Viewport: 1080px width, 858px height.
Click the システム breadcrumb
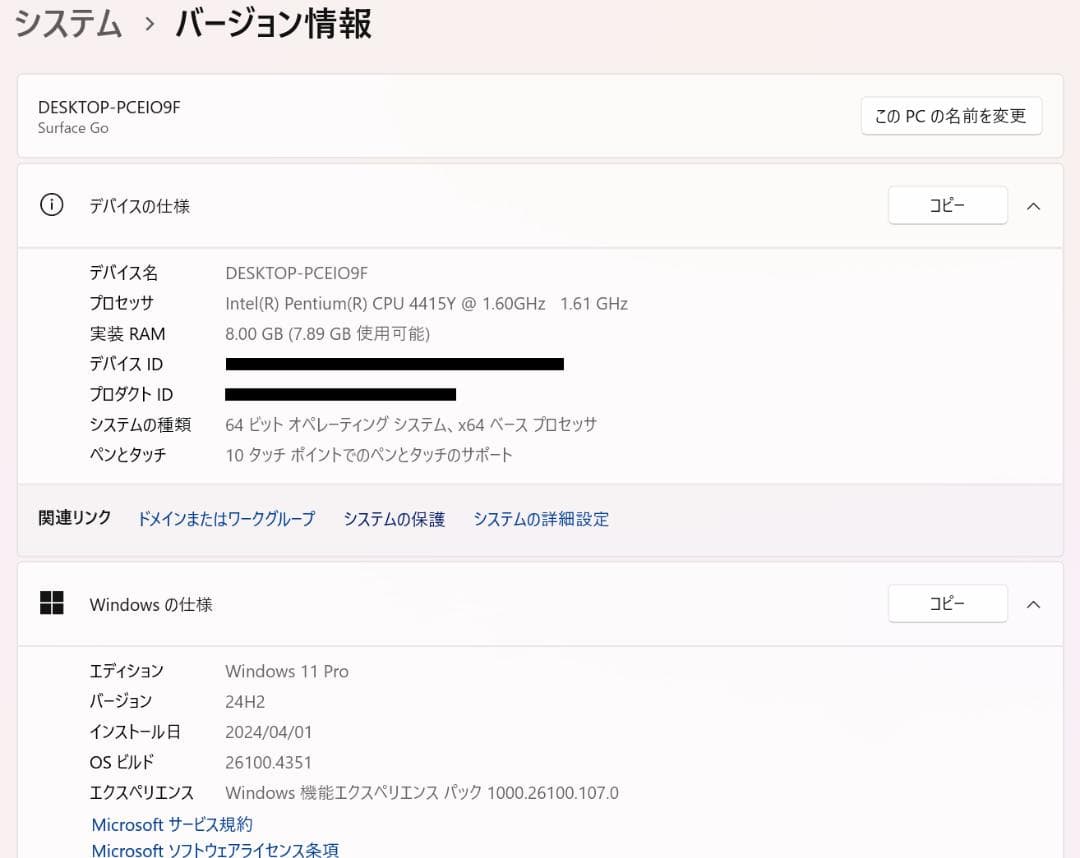pyautogui.click(x=65, y=23)
